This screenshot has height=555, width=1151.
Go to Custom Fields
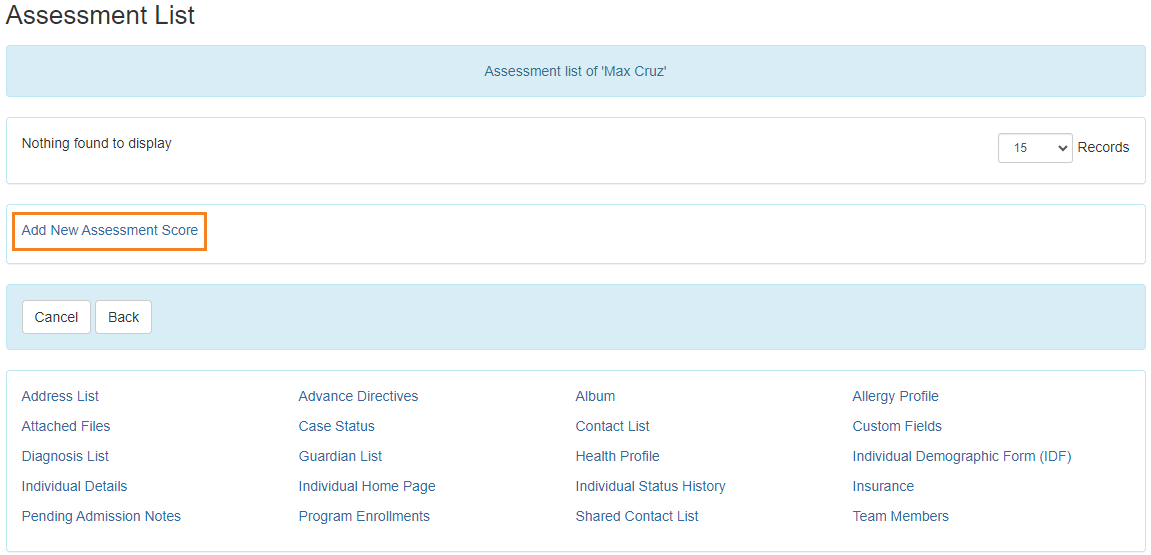[x=897, y=426]
